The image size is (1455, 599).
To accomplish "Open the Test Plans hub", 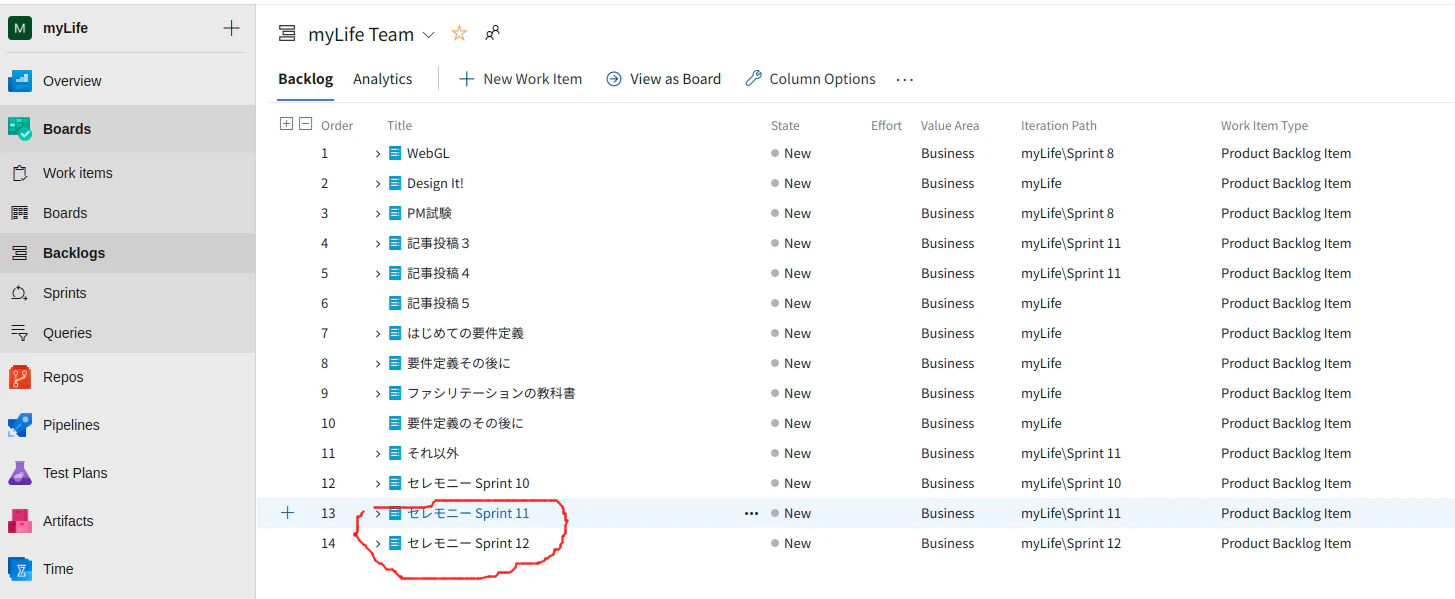I will [75, 473].
